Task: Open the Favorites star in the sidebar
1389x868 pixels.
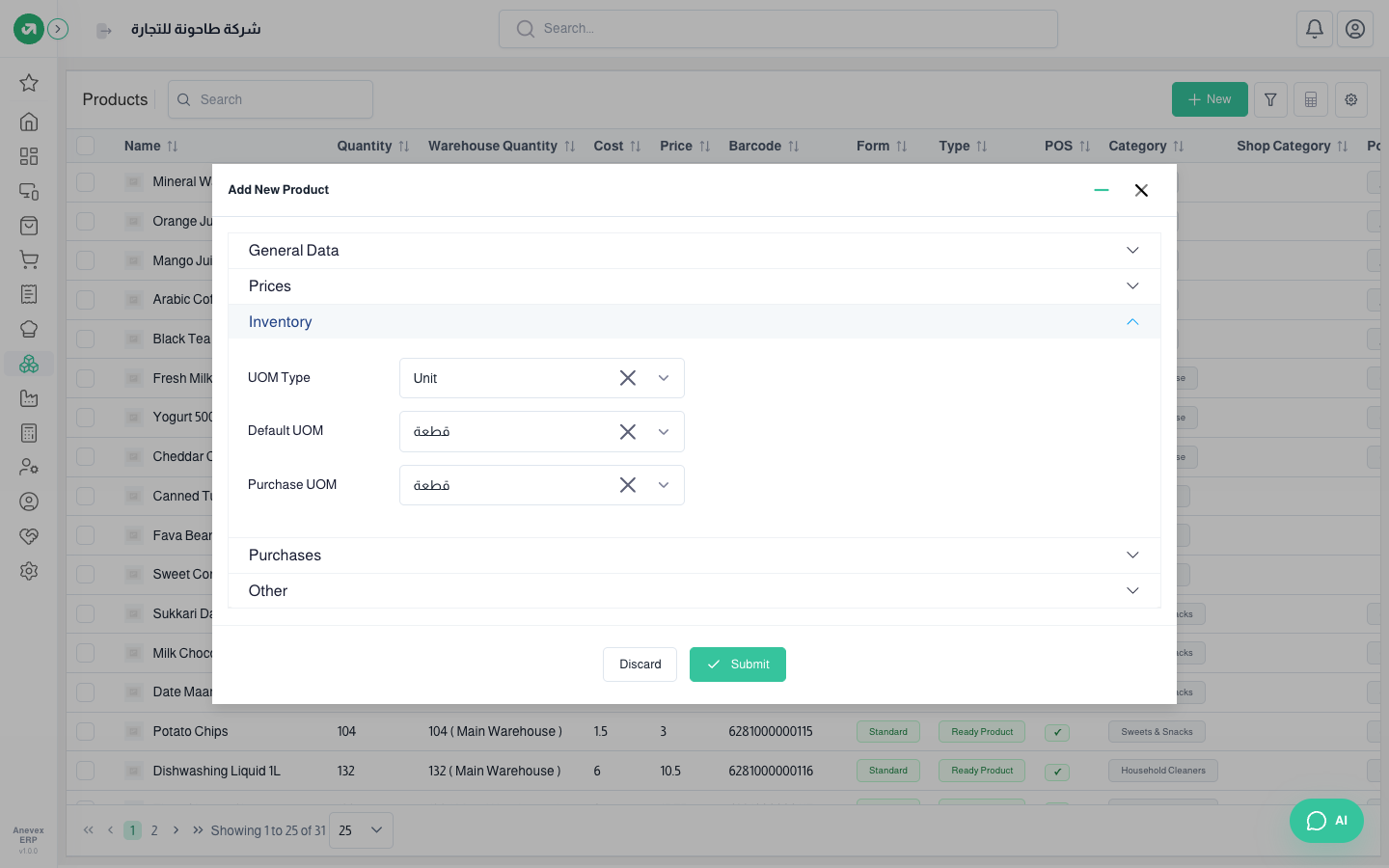Action: tap(29, 83)
